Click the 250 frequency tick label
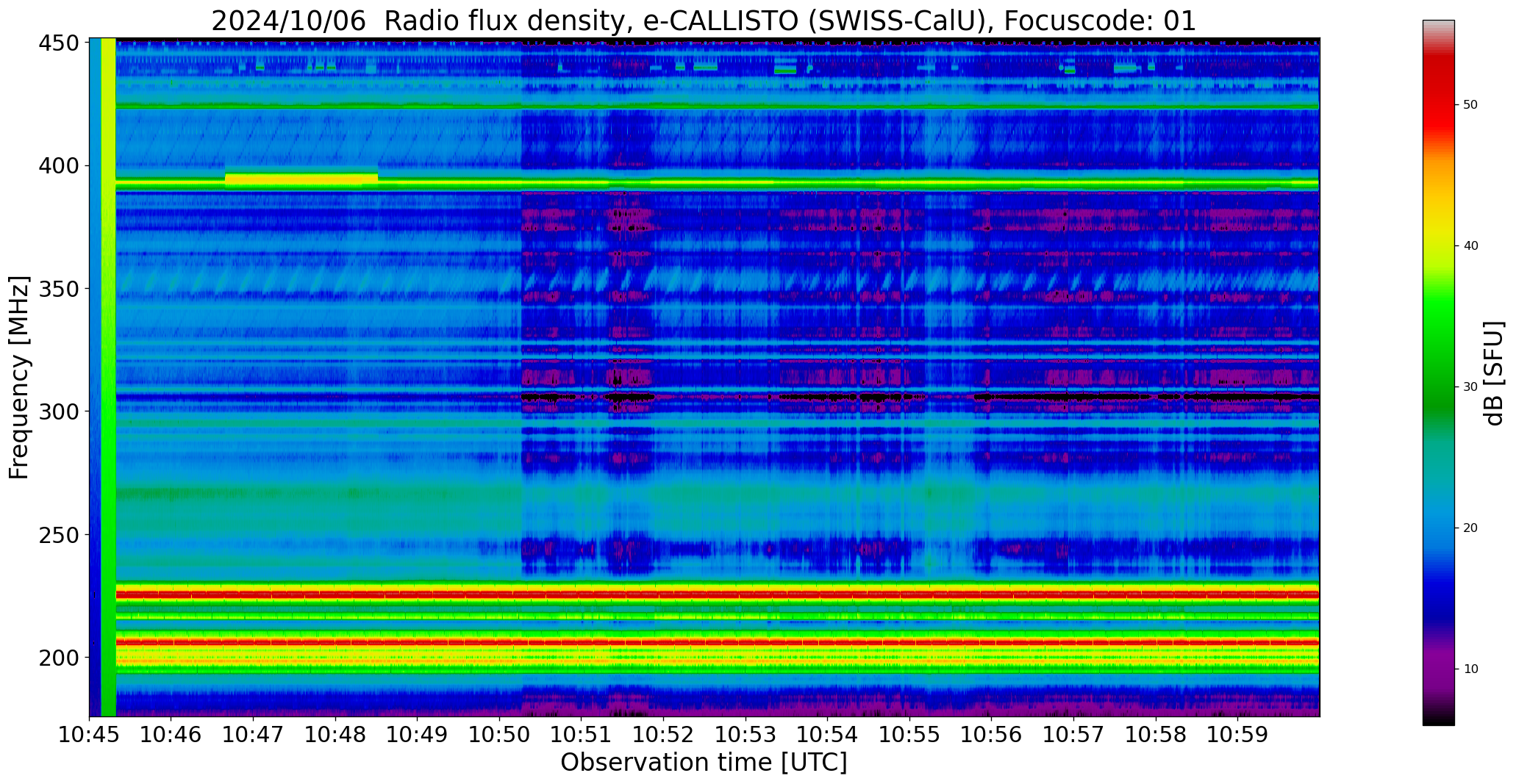The image size is (1516, 784). [x=59, y=534]
